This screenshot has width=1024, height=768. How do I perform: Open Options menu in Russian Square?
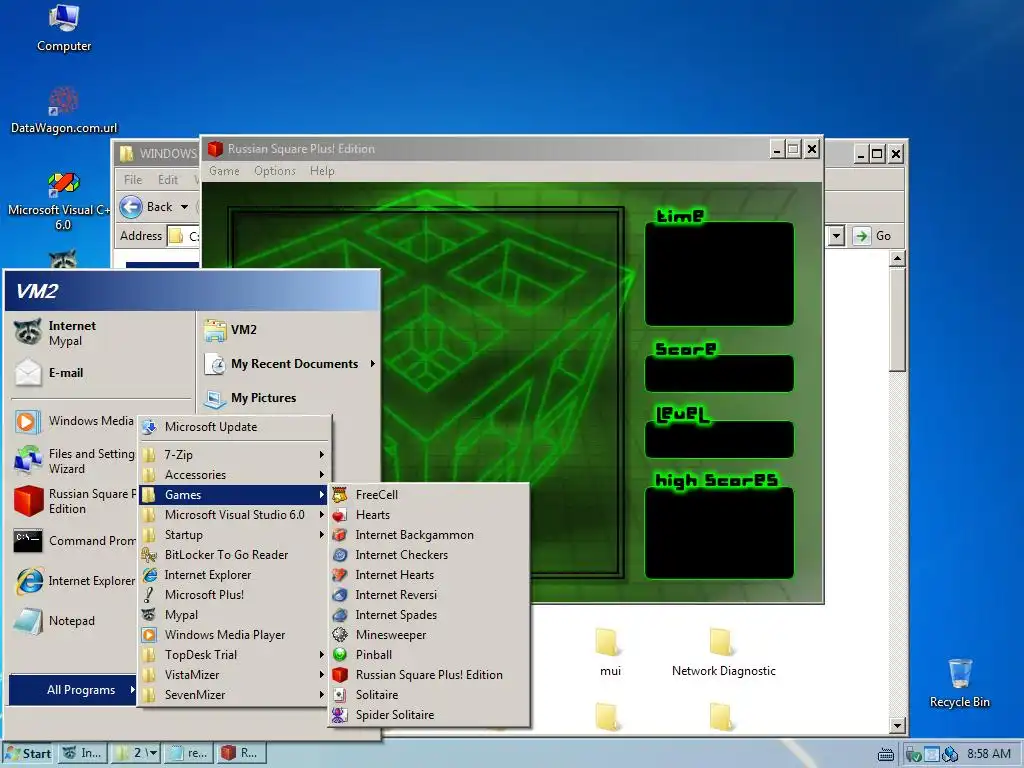(275, 171)
